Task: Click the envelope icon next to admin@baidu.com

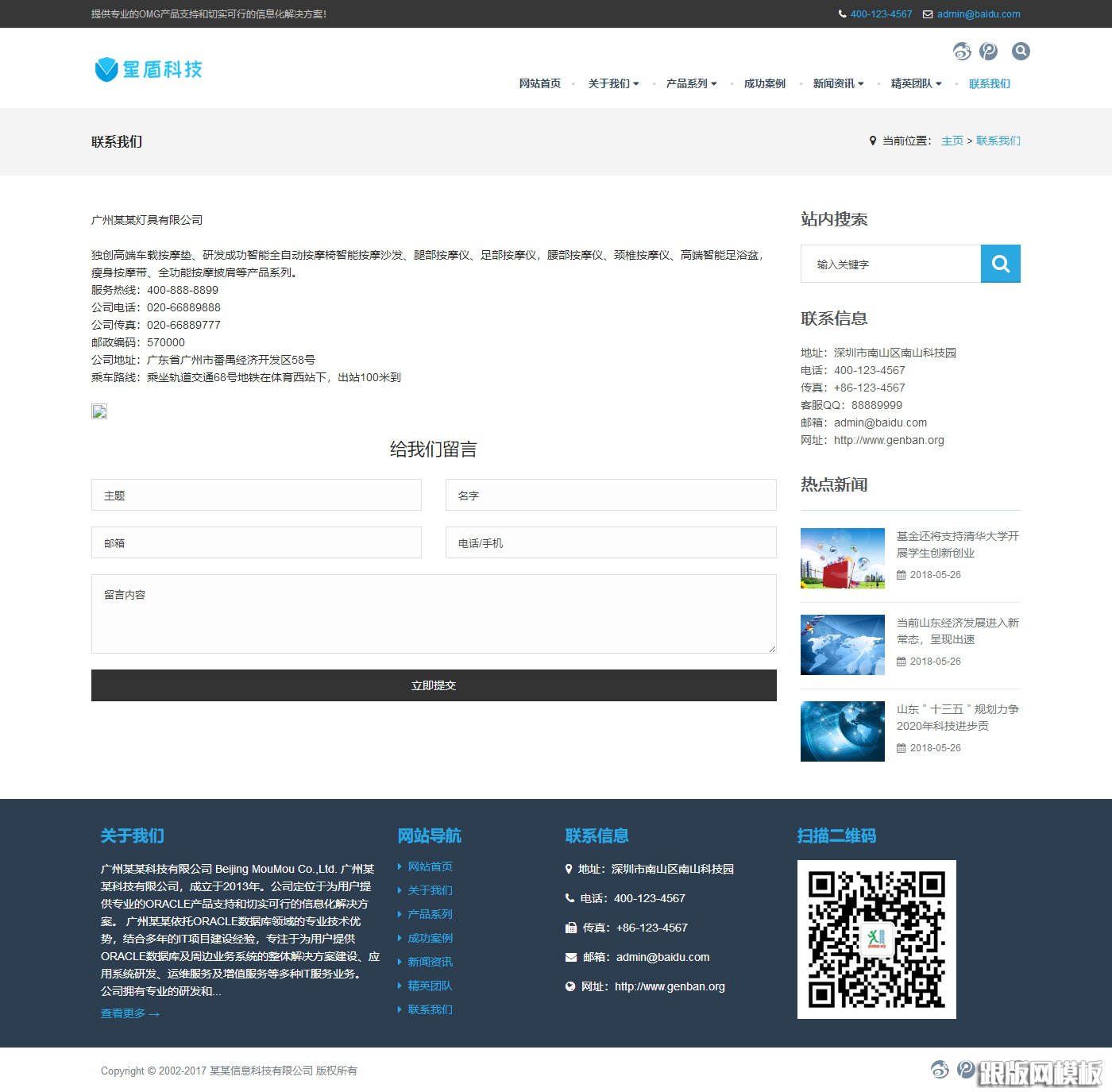Action: pyautogui.click(x=569, y=957)
